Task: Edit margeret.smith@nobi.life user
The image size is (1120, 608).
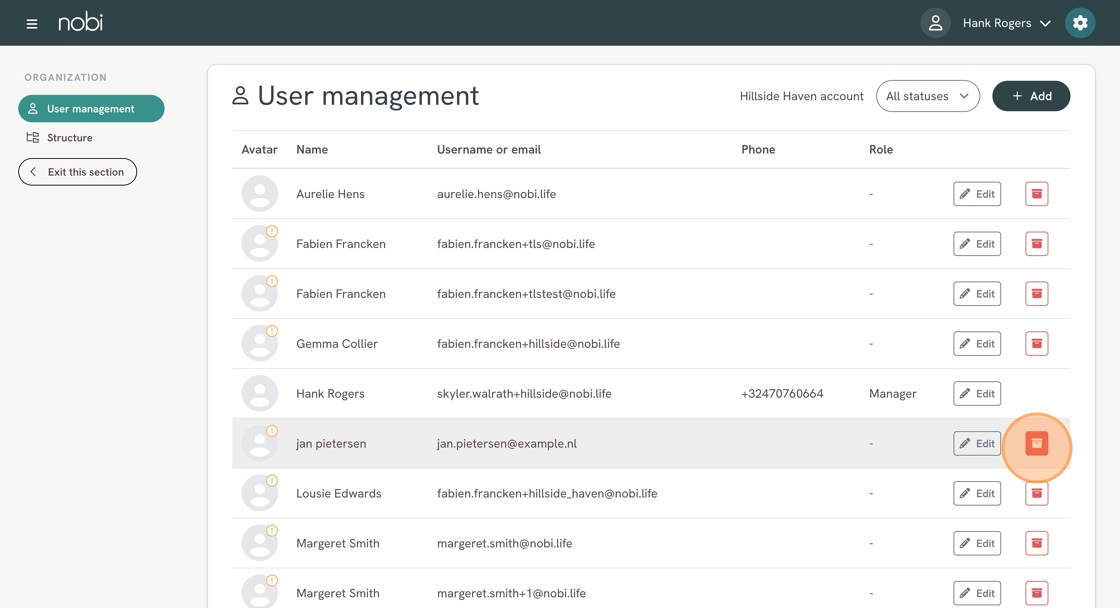Action: (x=977, y=544)
